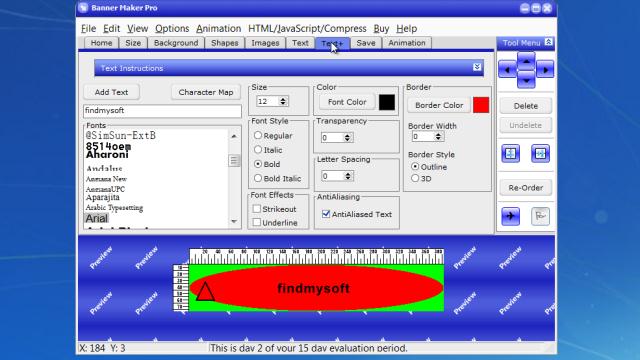Decrease the Border Width value
The height and width of the screenshot is (360, 640).
438,139
